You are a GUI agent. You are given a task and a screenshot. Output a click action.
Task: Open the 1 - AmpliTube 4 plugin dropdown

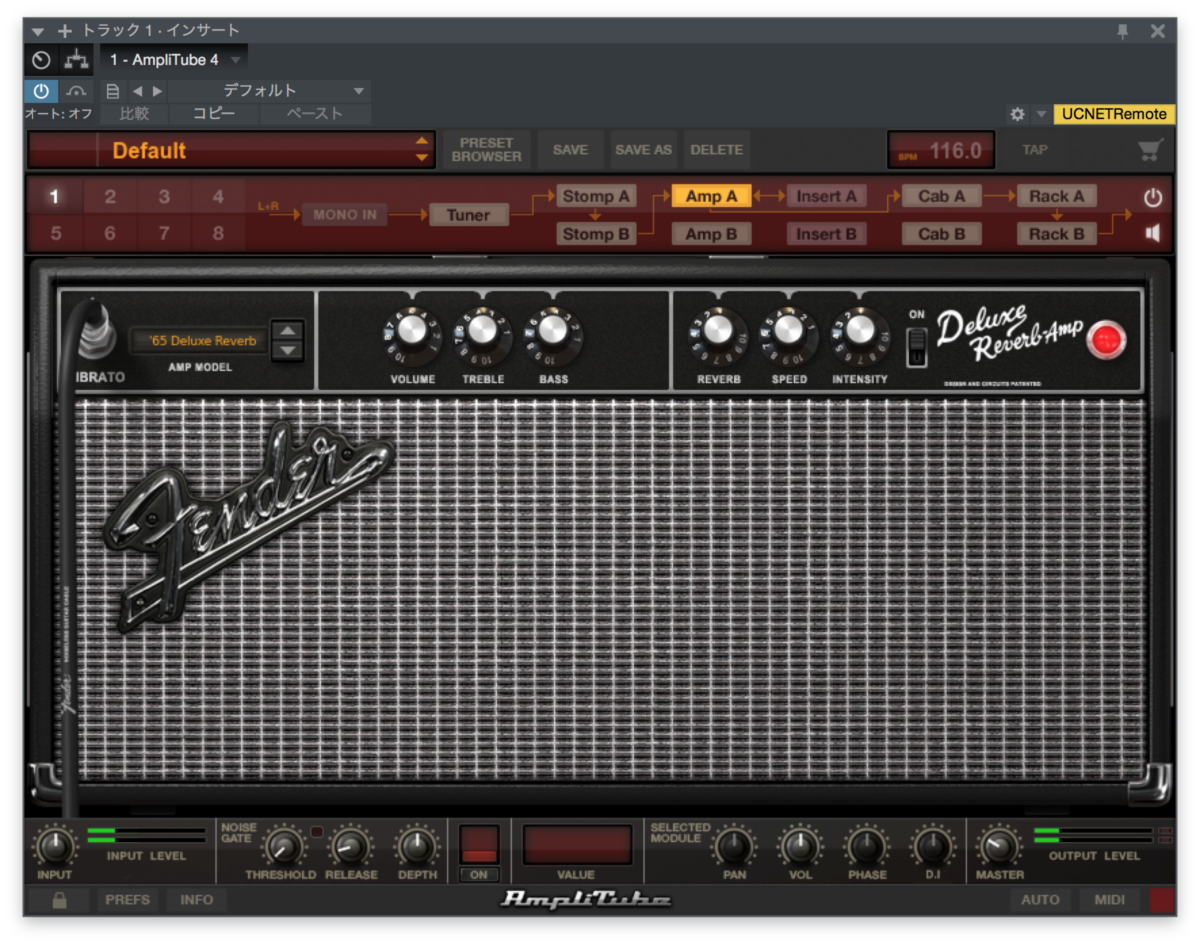click(x=174, y=60)
